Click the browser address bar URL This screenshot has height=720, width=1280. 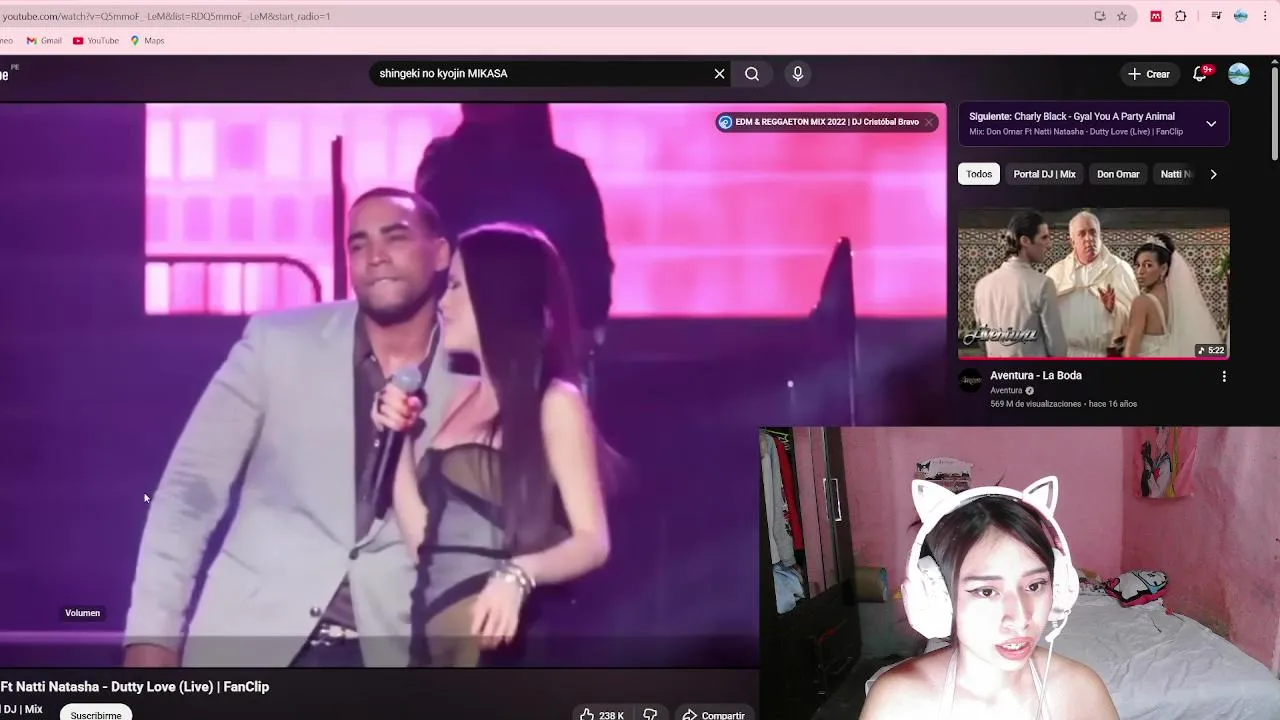(x=166, y=16)
